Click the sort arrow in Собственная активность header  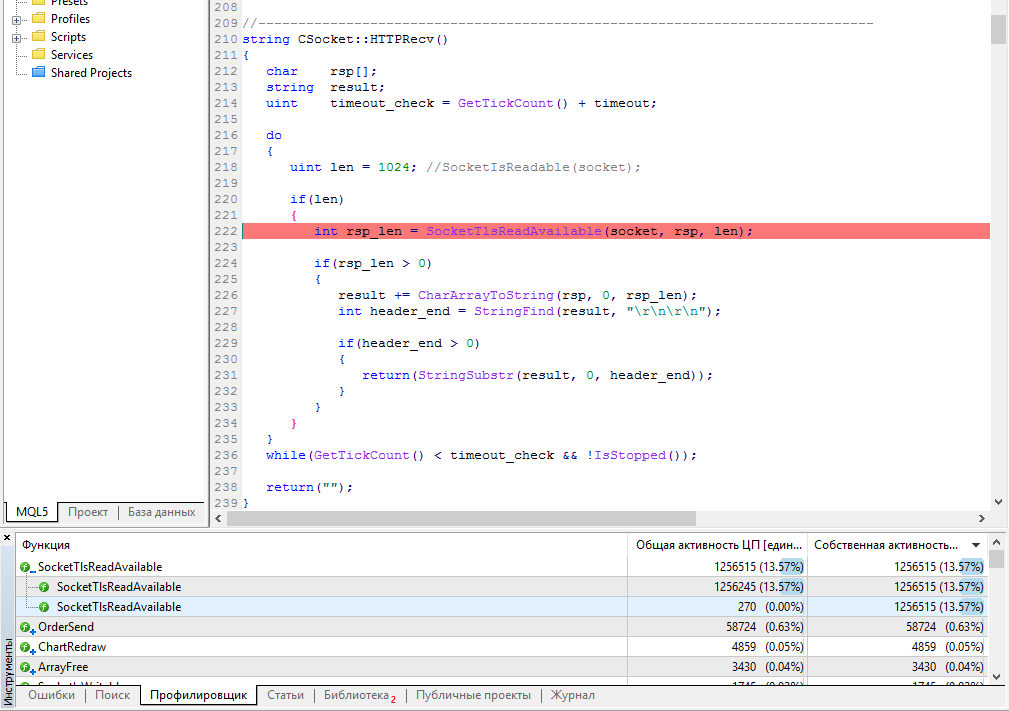click(x=976, y=546)
